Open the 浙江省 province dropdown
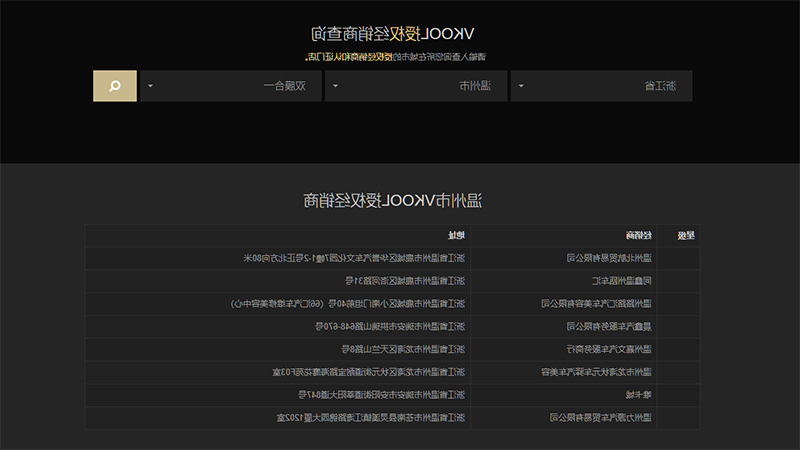 (601, 86)
